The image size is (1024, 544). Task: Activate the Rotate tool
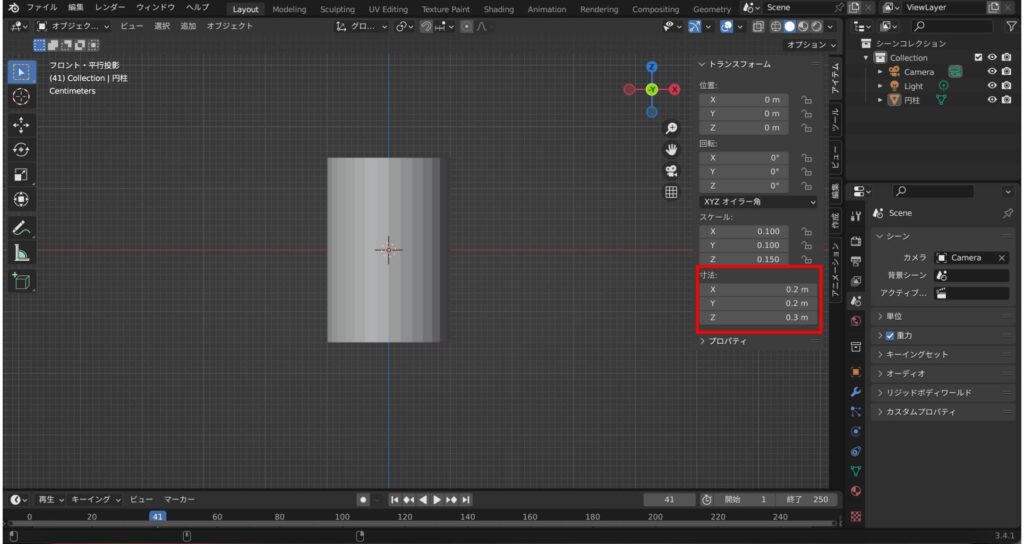(21, 150)
